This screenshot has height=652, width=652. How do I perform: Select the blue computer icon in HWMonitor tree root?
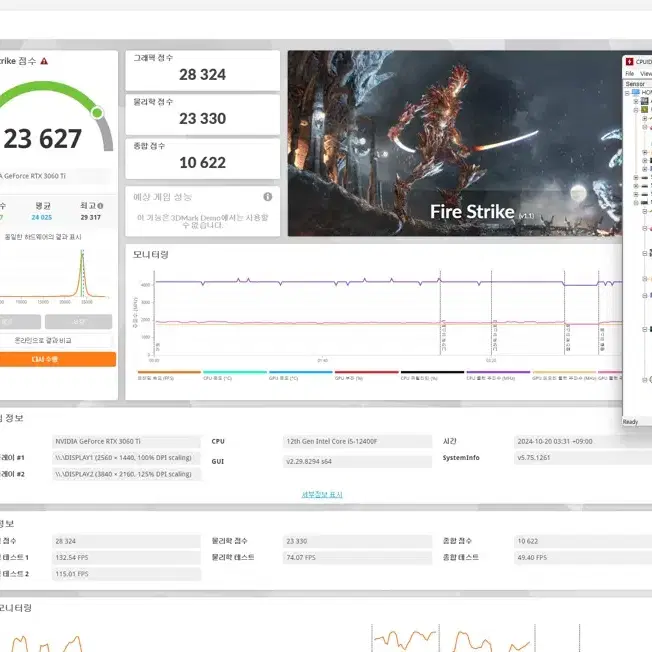pyautogui.click(x=636, y=92)
